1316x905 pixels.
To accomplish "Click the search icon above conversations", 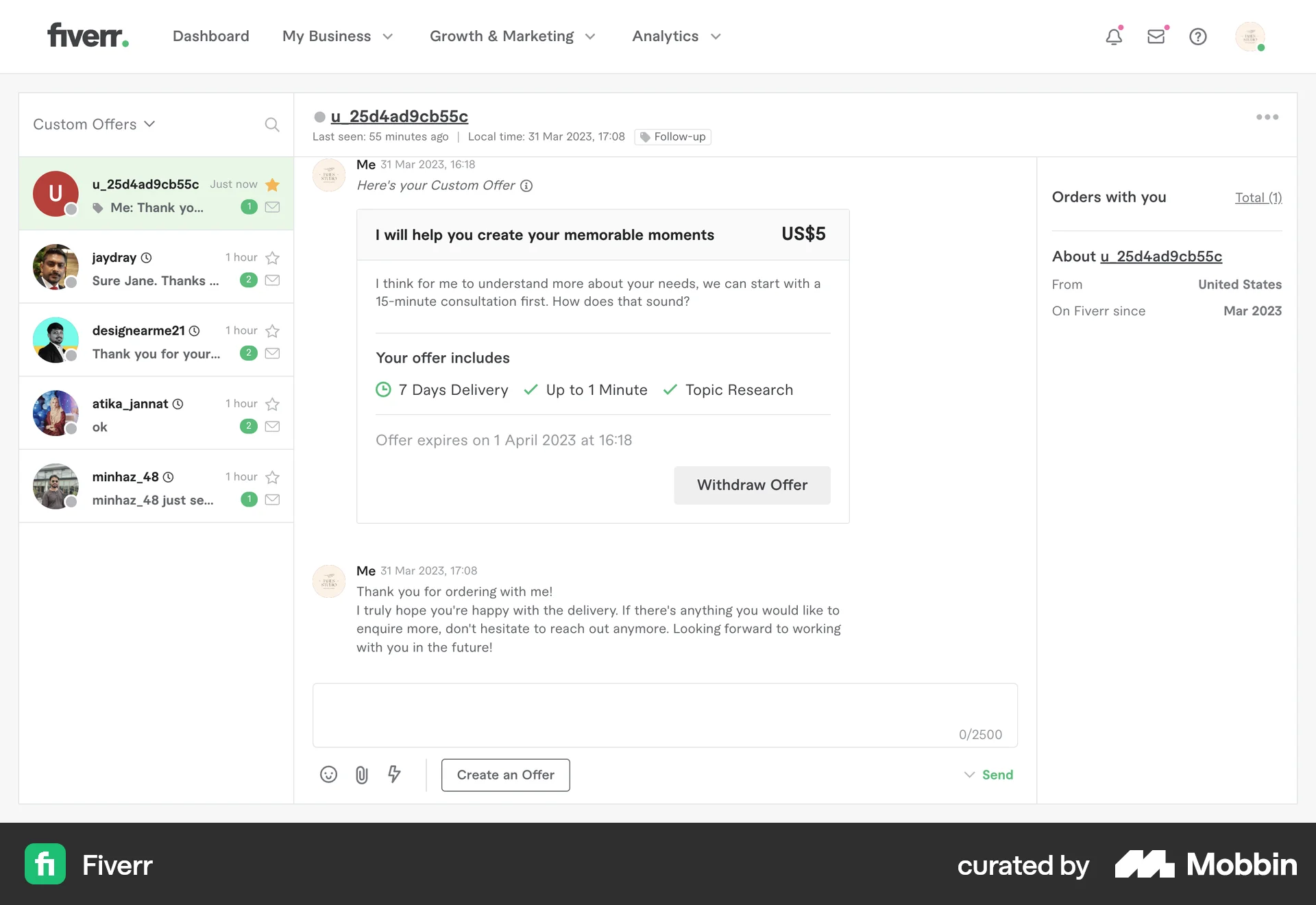I will (x=271, y=124).
